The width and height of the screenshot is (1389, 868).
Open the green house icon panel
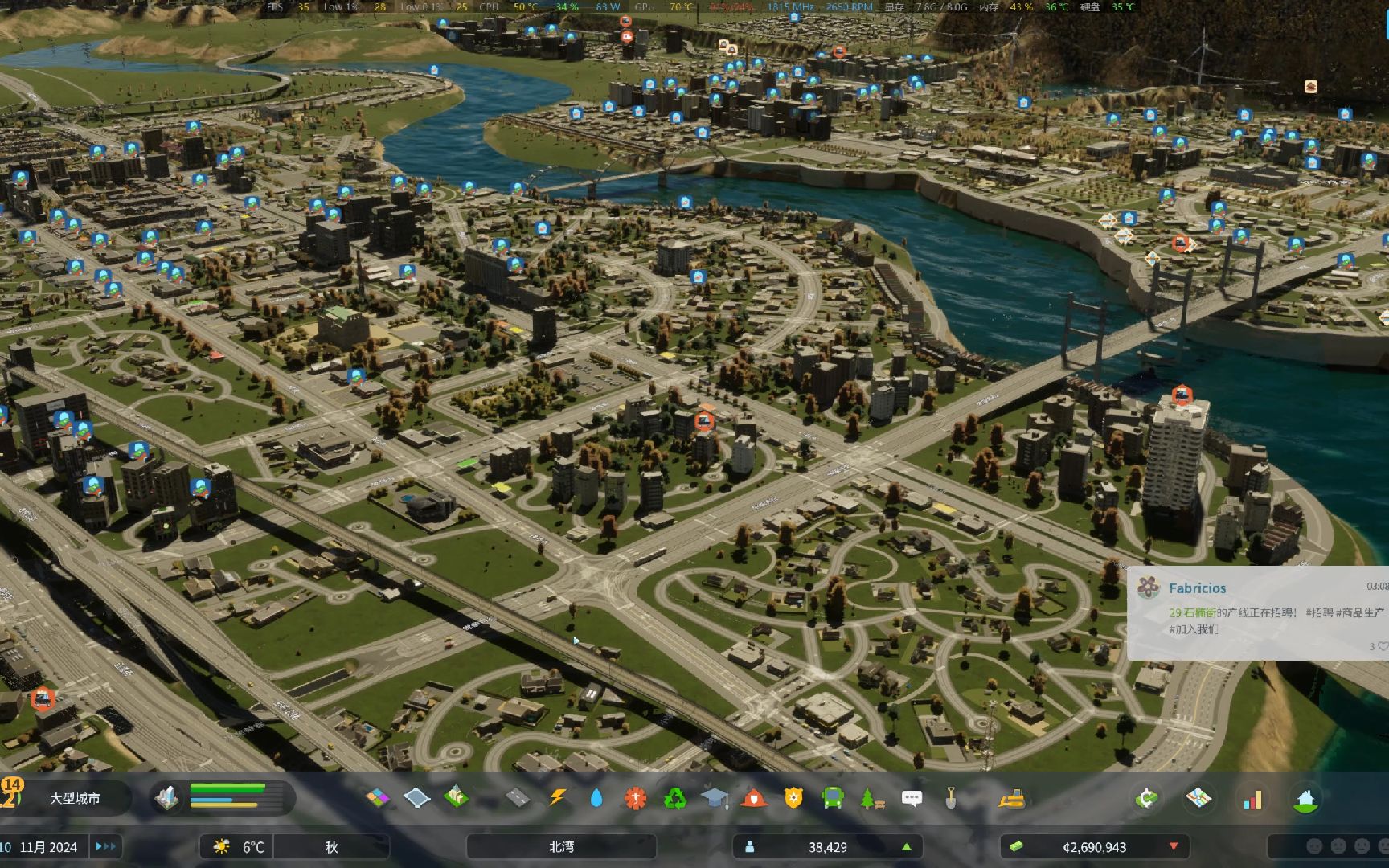[x=1305, y=800]
